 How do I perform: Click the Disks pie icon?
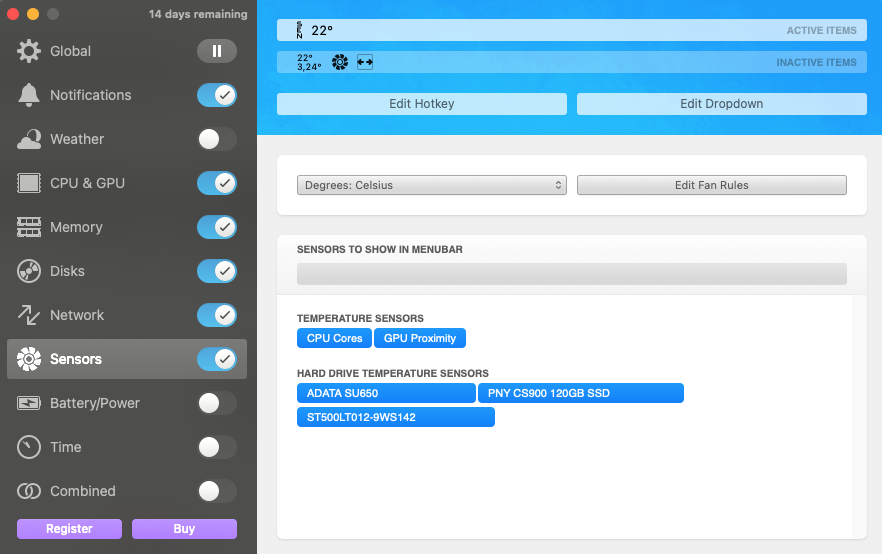point(29,271)
